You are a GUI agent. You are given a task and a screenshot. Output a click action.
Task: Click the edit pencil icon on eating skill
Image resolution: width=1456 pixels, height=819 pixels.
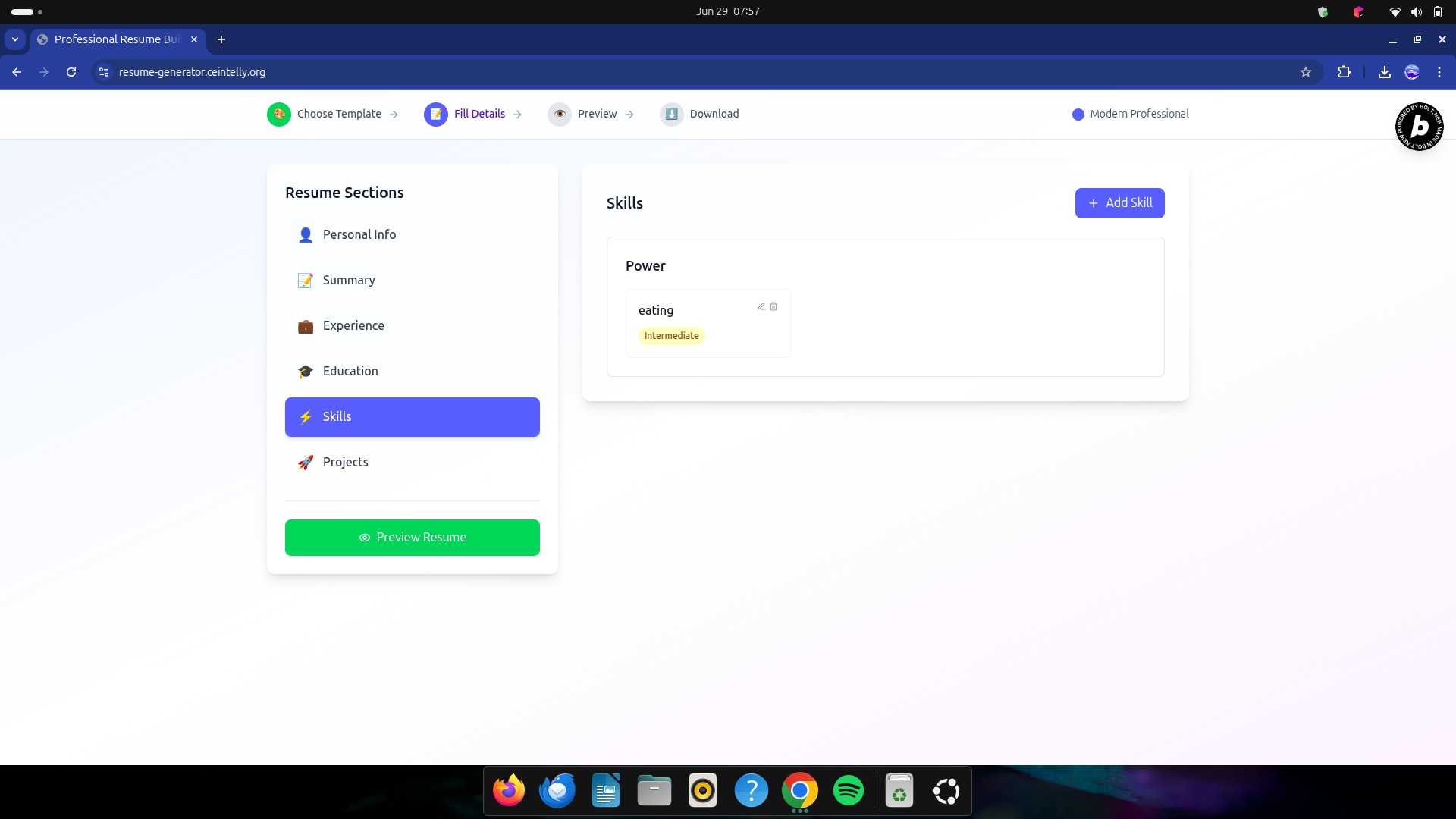761,306
